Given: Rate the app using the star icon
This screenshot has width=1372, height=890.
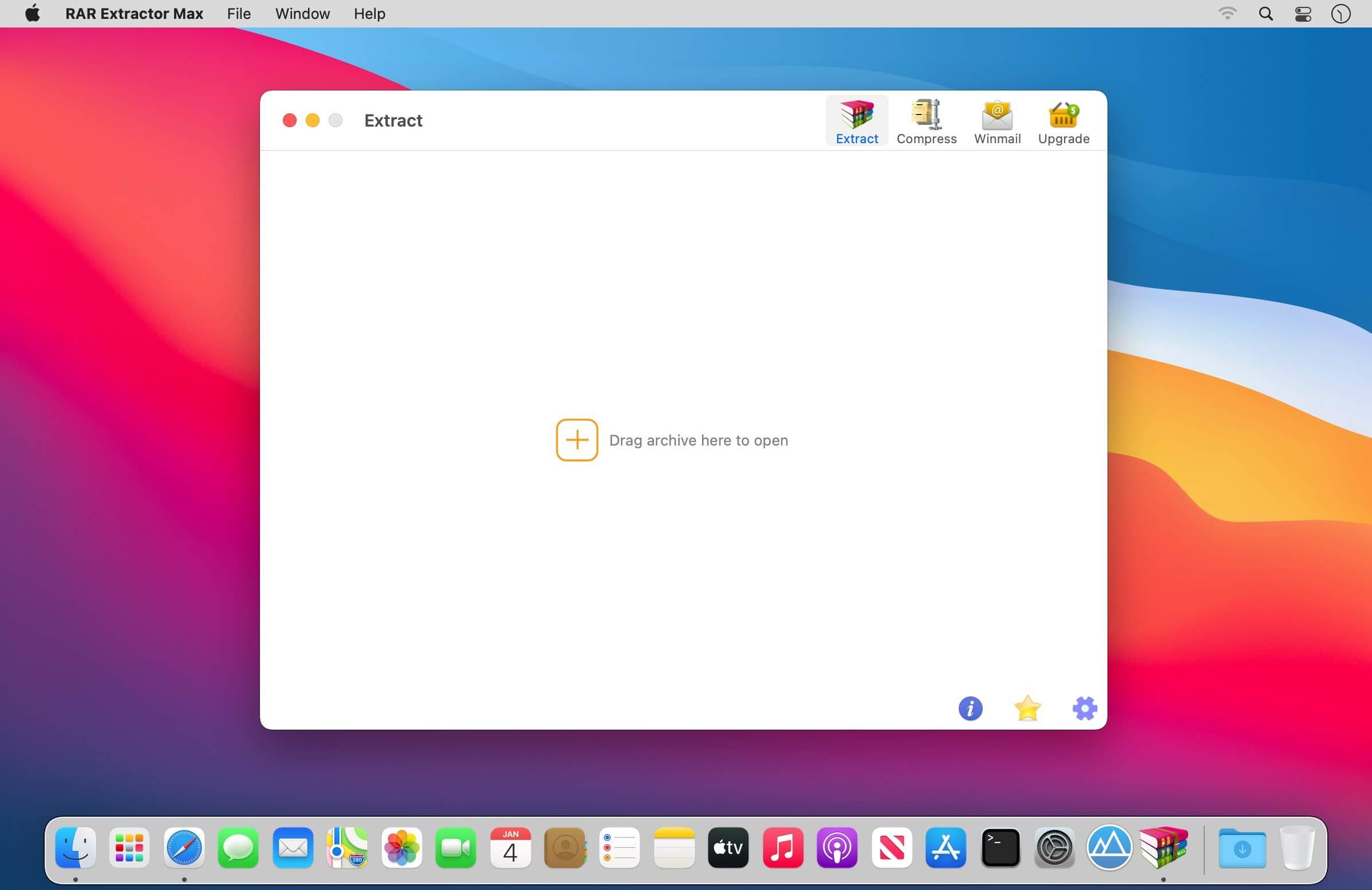Looking at the screenshot, I should tap(1028, 708).
